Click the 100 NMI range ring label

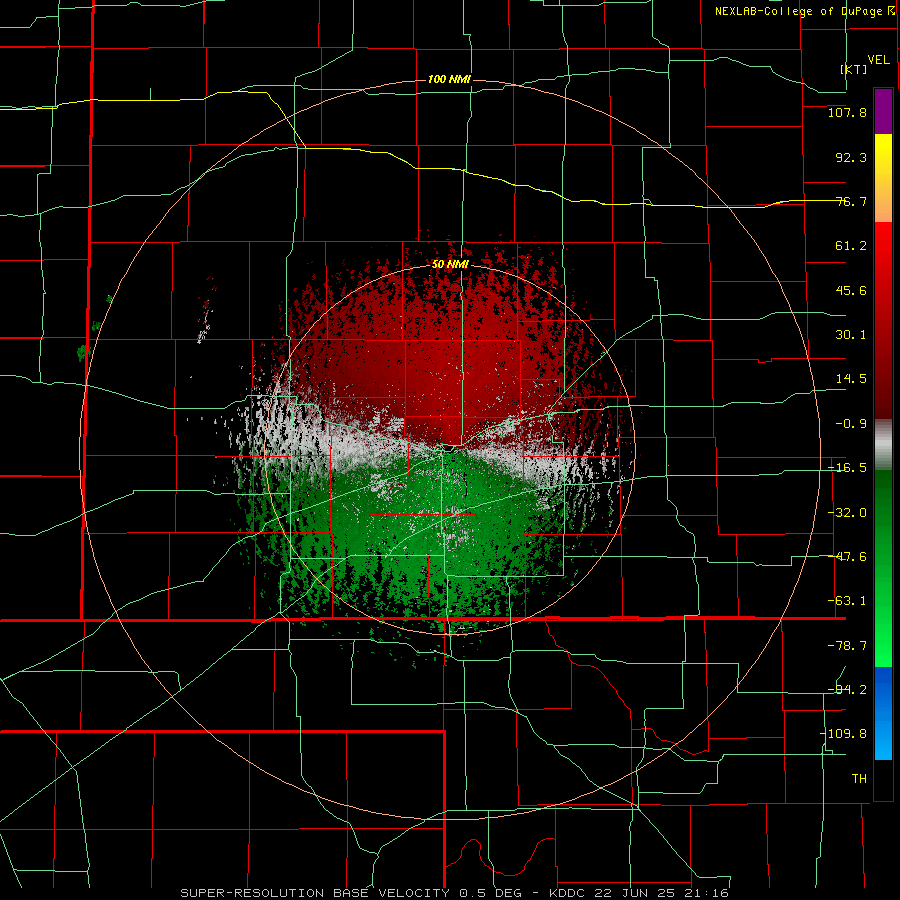pos(449,79)
